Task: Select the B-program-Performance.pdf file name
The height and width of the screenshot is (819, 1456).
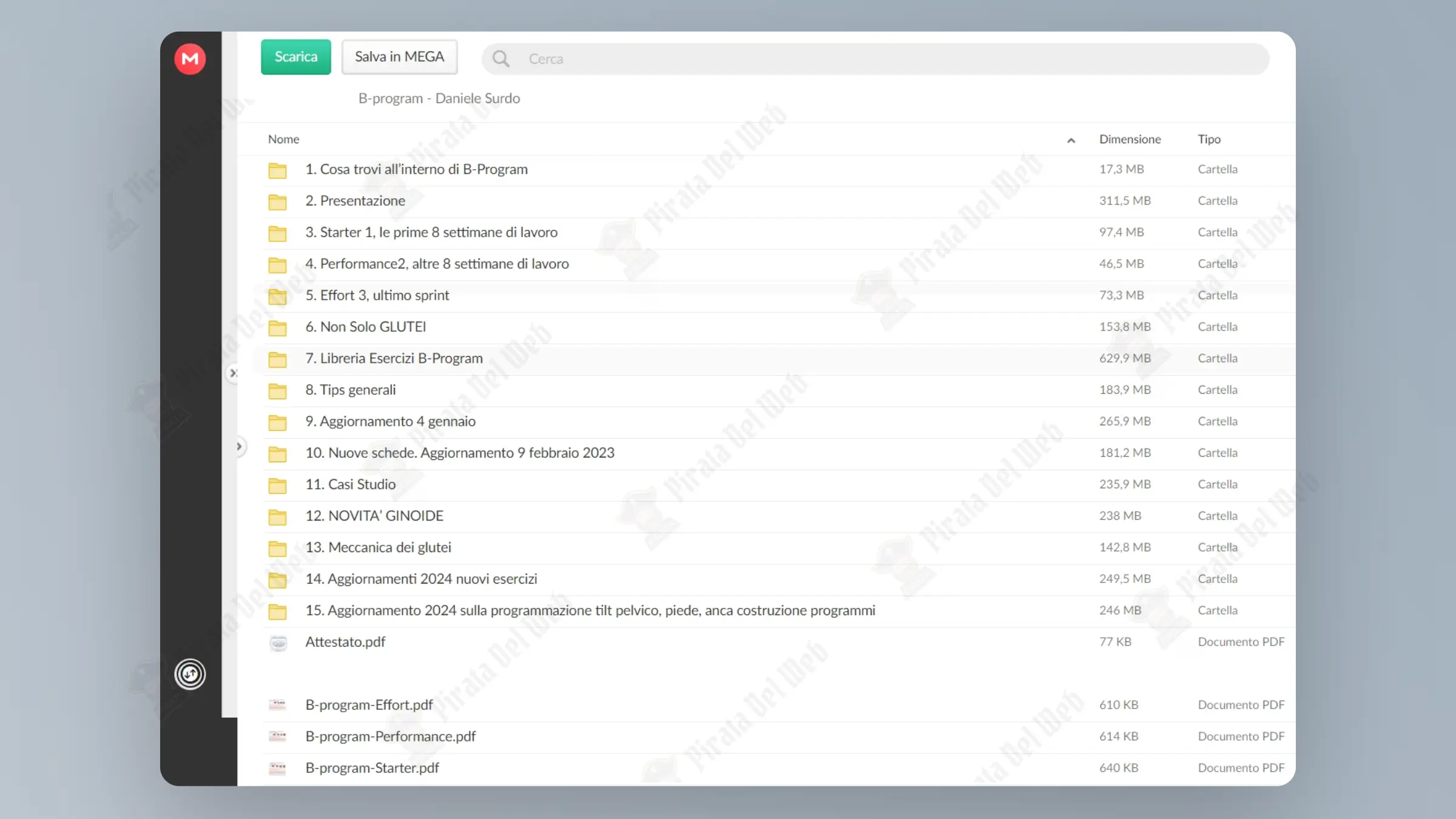Action: click(390, 736)
